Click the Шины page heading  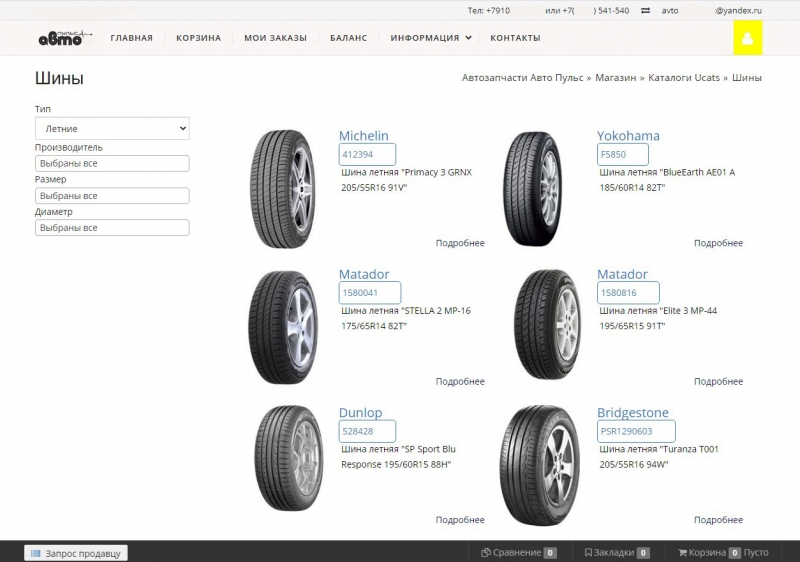(x=59, y=78)
